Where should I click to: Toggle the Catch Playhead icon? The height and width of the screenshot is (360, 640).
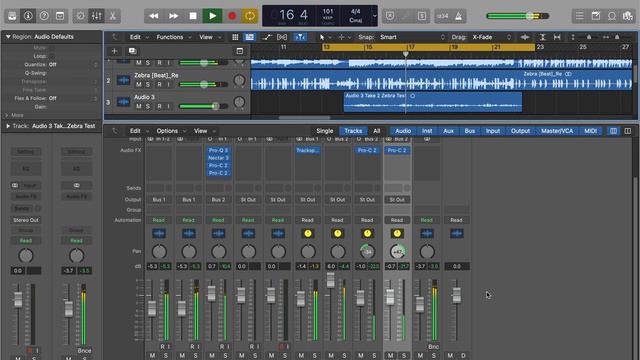pyautogui.click(x=300, y=37)
